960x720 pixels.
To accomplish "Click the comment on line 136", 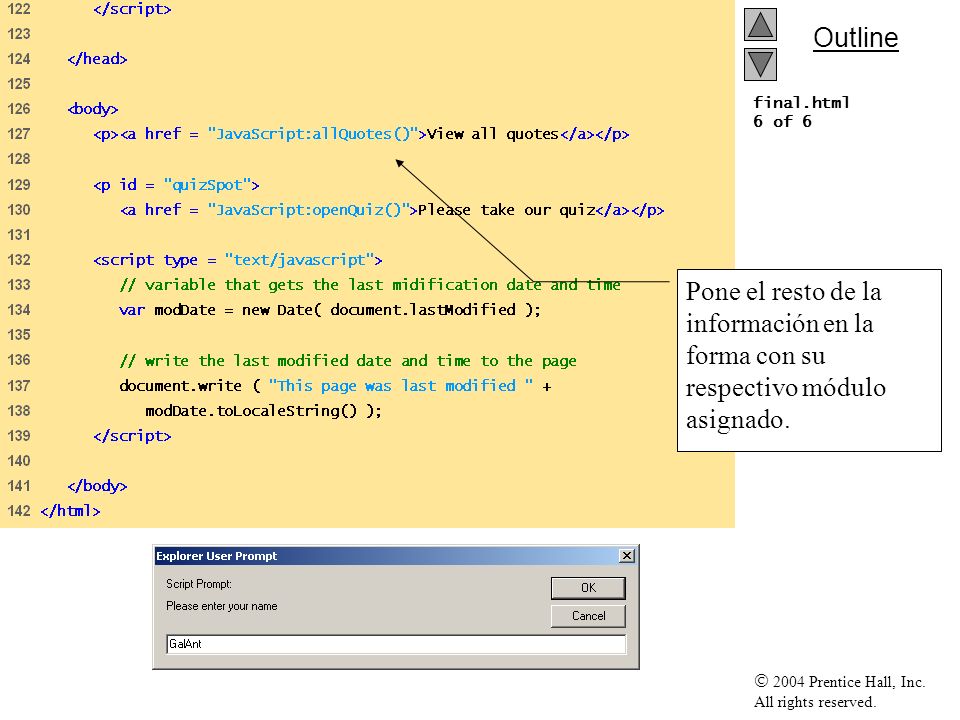I will pyautogui.click(x=348, y=361).
